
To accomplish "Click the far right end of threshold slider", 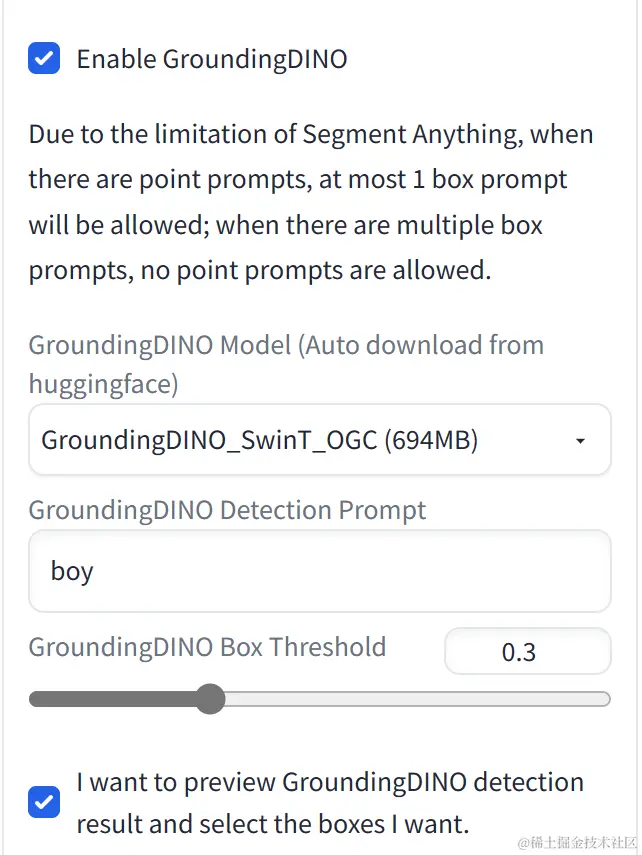I will click(x=604, y=699).
